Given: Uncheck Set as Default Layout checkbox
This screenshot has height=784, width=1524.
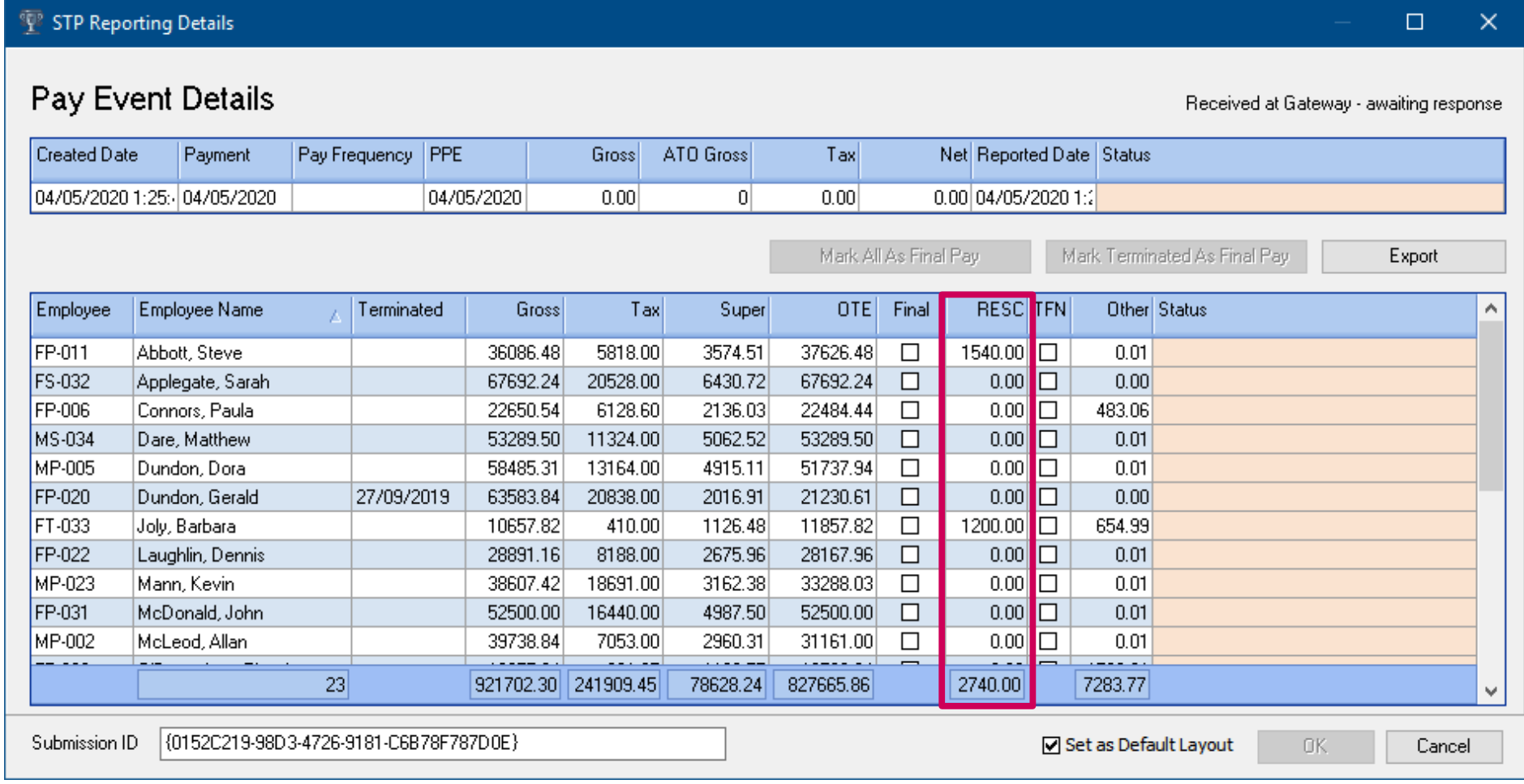Looking at the screenshot, I should pyautogui.click(x=1051, y=745).
